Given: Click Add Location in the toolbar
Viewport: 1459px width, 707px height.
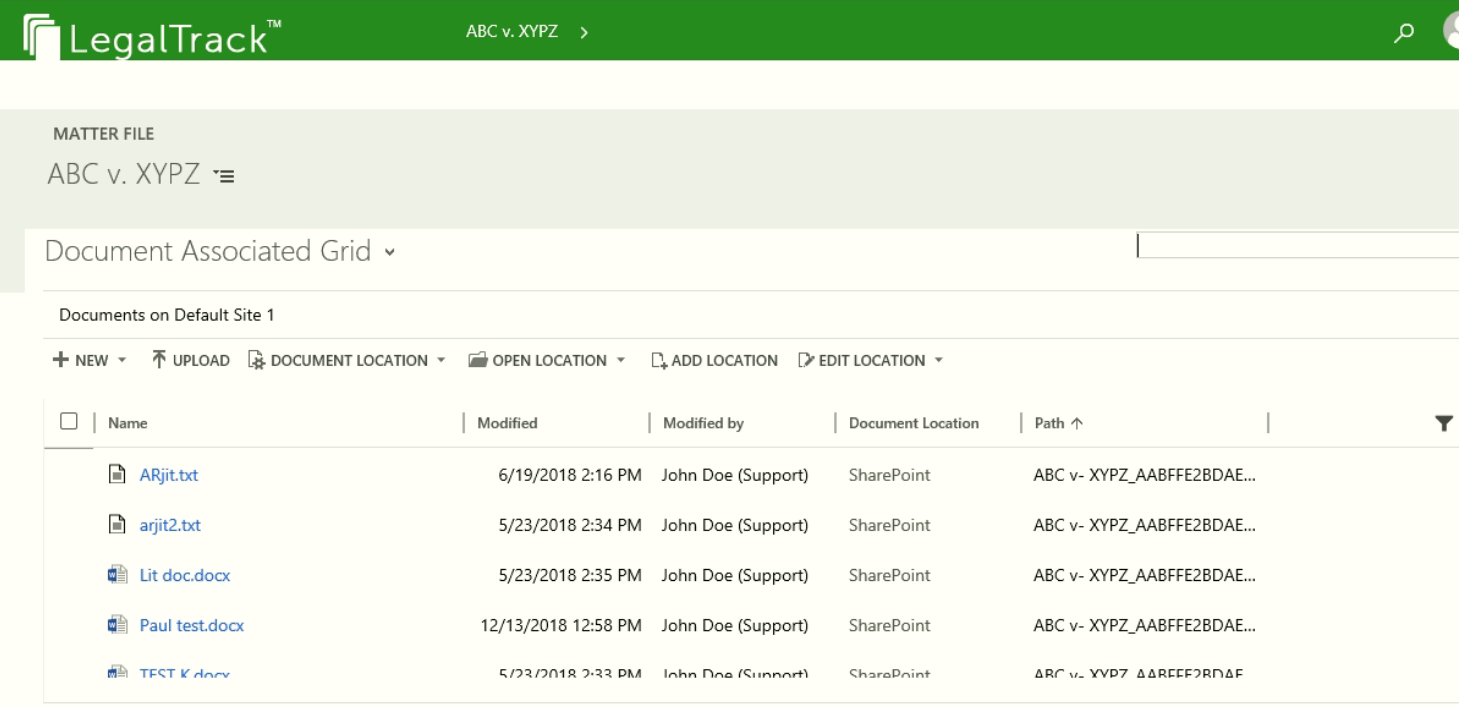Looking at the screenshot, I should coord(714,360).
